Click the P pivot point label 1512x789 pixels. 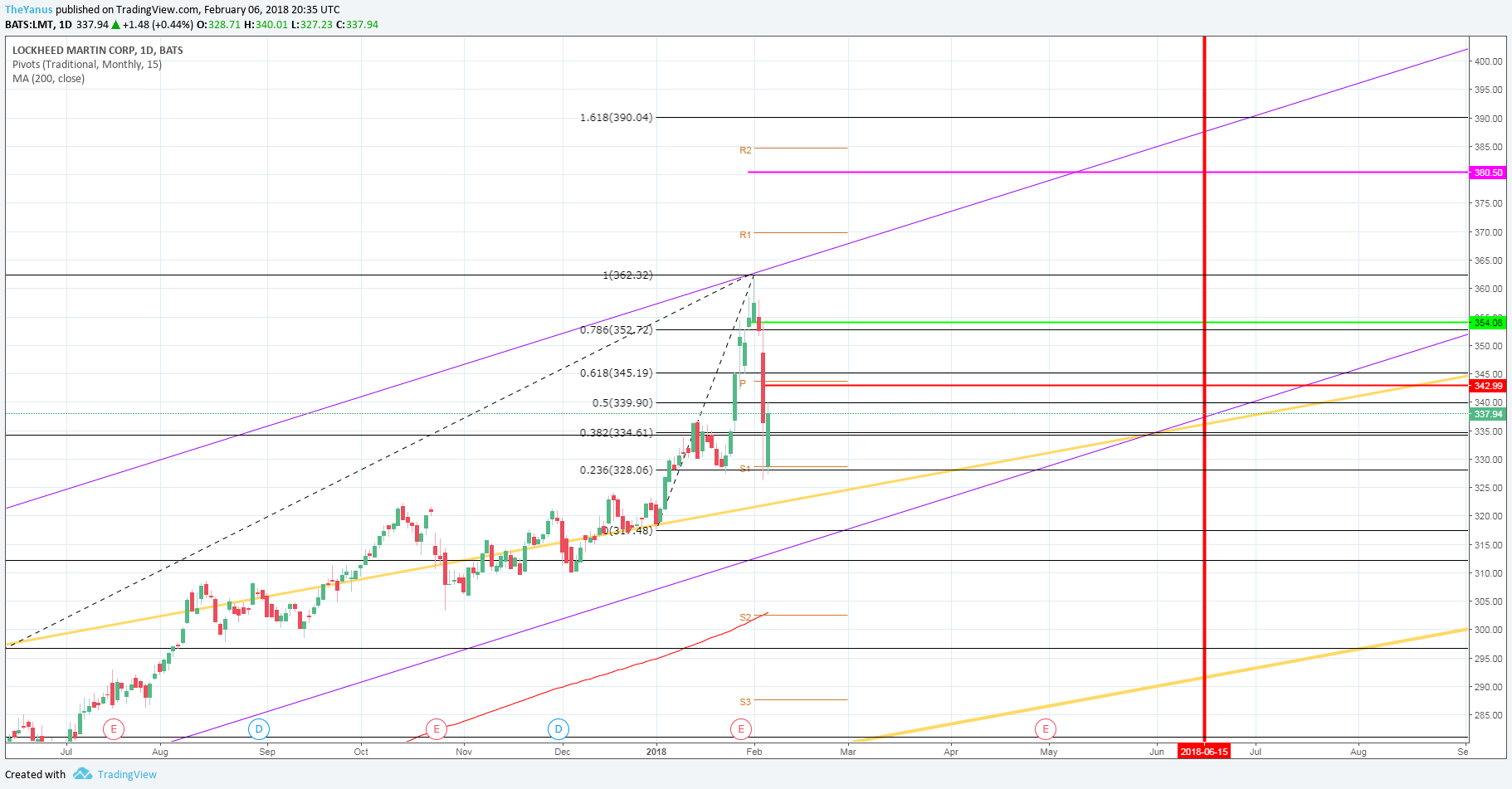coord(743,383)
